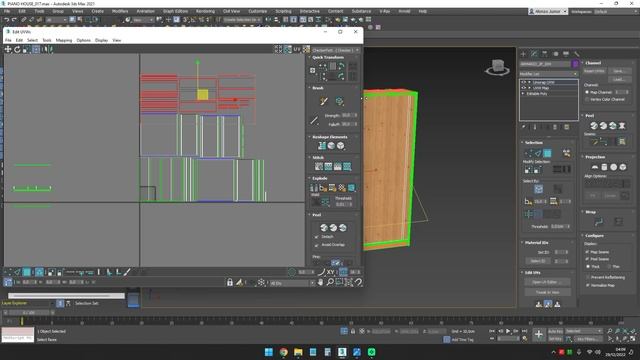Open Select menu in Edit UVWs
Image resolution: width=640 pixels, height=360 pixels.
(32, 40)
